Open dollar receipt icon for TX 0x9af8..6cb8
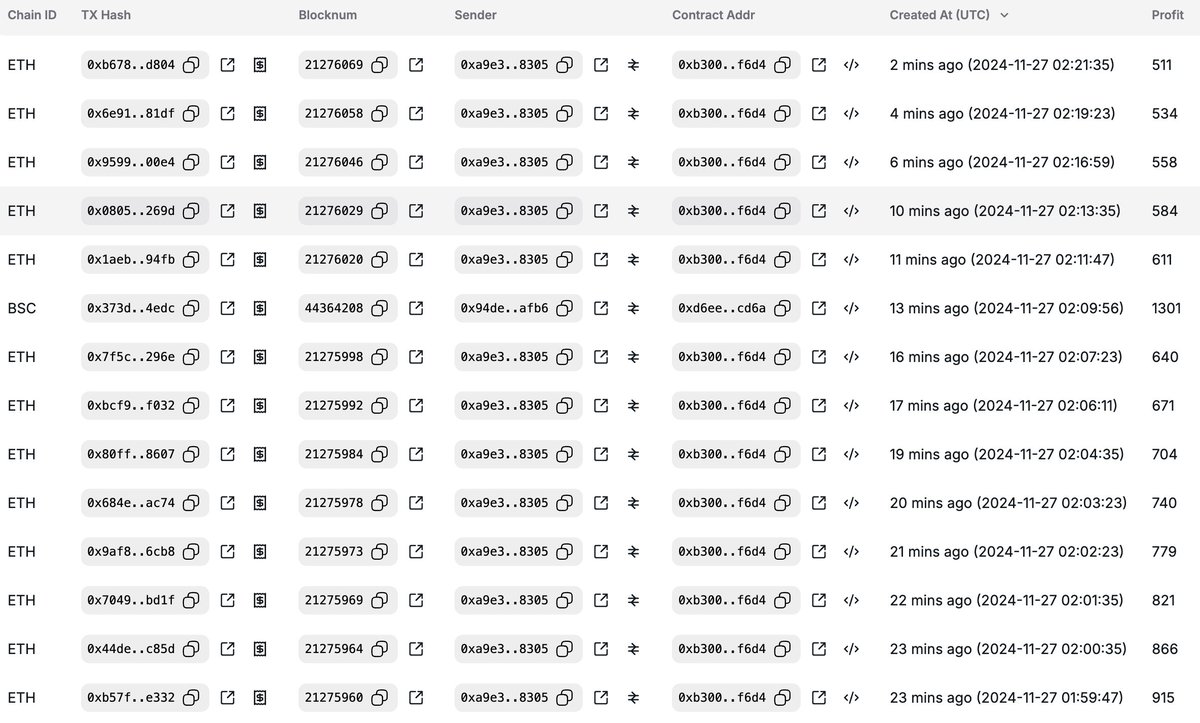The image size is (1200, 723). [260, 552]
